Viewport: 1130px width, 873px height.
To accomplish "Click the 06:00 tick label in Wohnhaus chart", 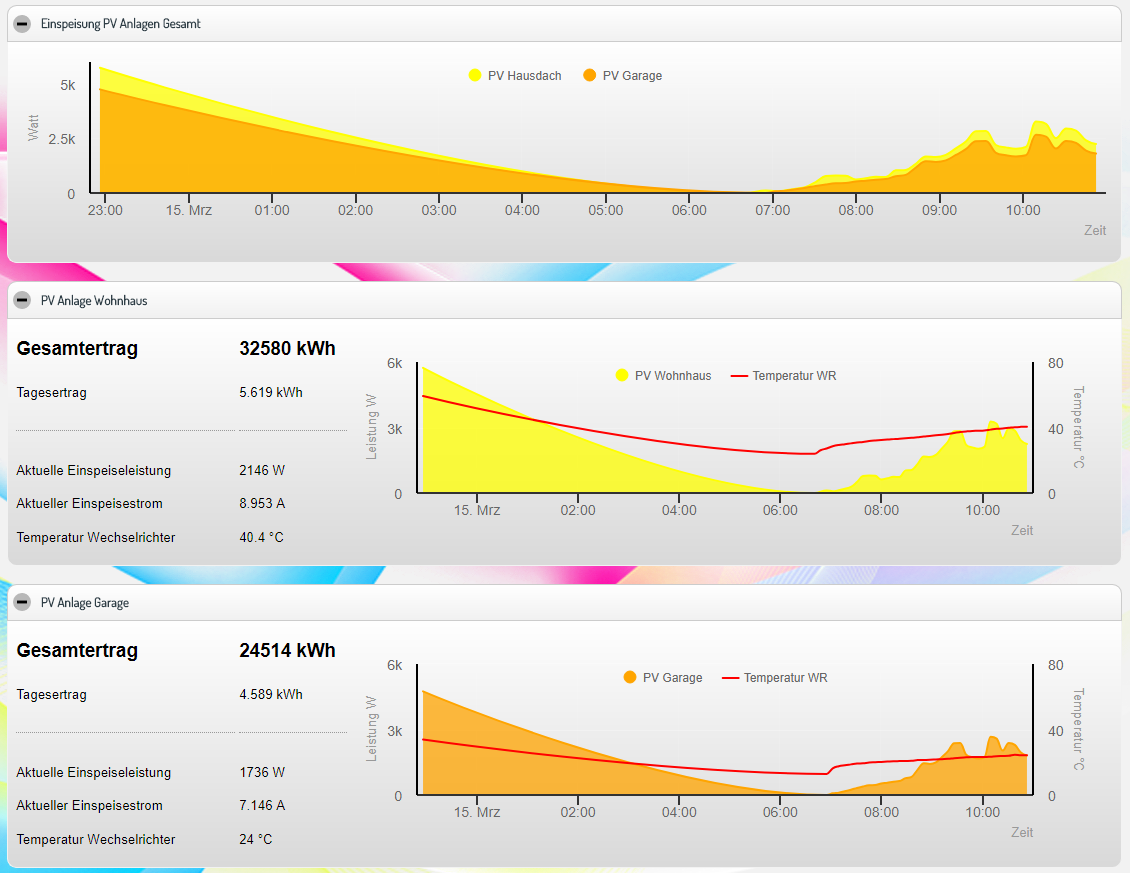I will [x=780, y=510].
